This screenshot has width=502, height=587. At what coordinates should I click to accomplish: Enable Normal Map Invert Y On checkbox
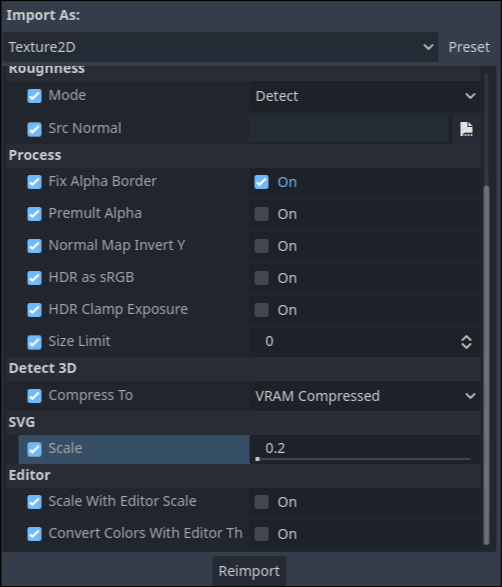tap(261, 246)
